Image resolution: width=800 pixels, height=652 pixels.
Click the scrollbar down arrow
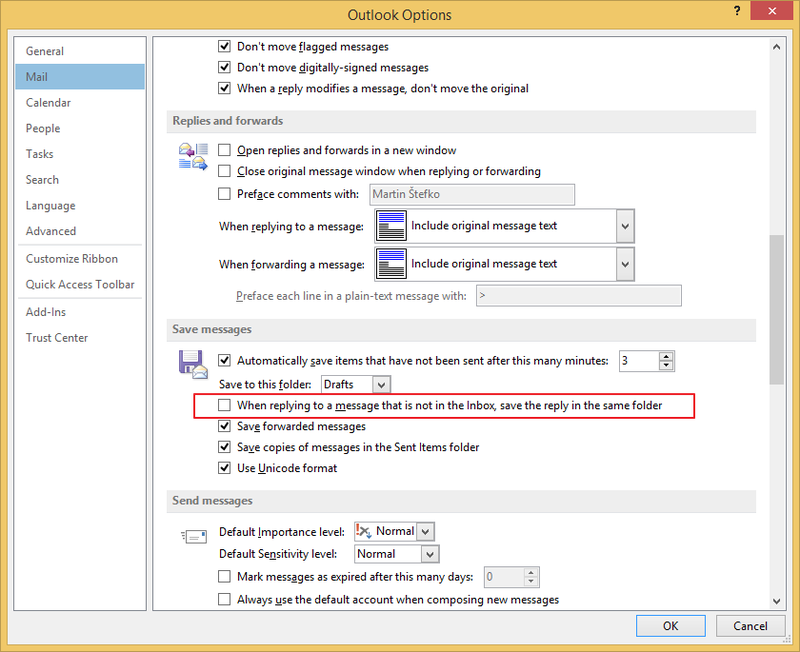pos(776,601)
